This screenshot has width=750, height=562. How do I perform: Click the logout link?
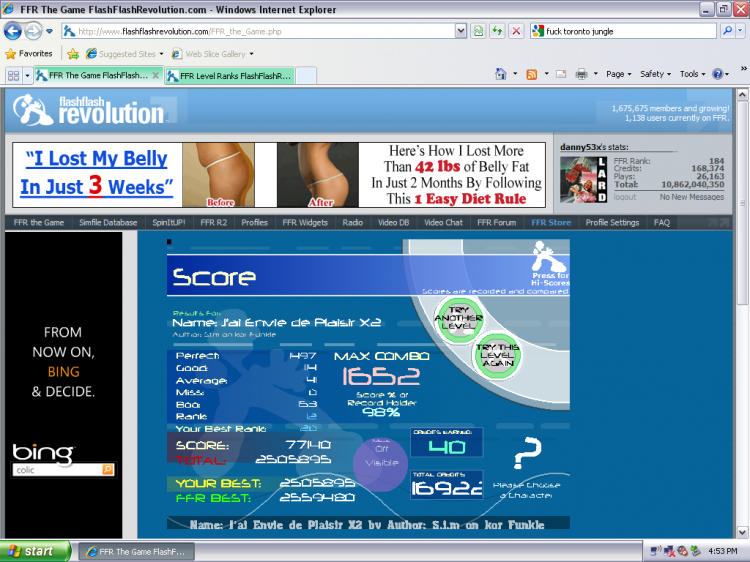point(625,197)
